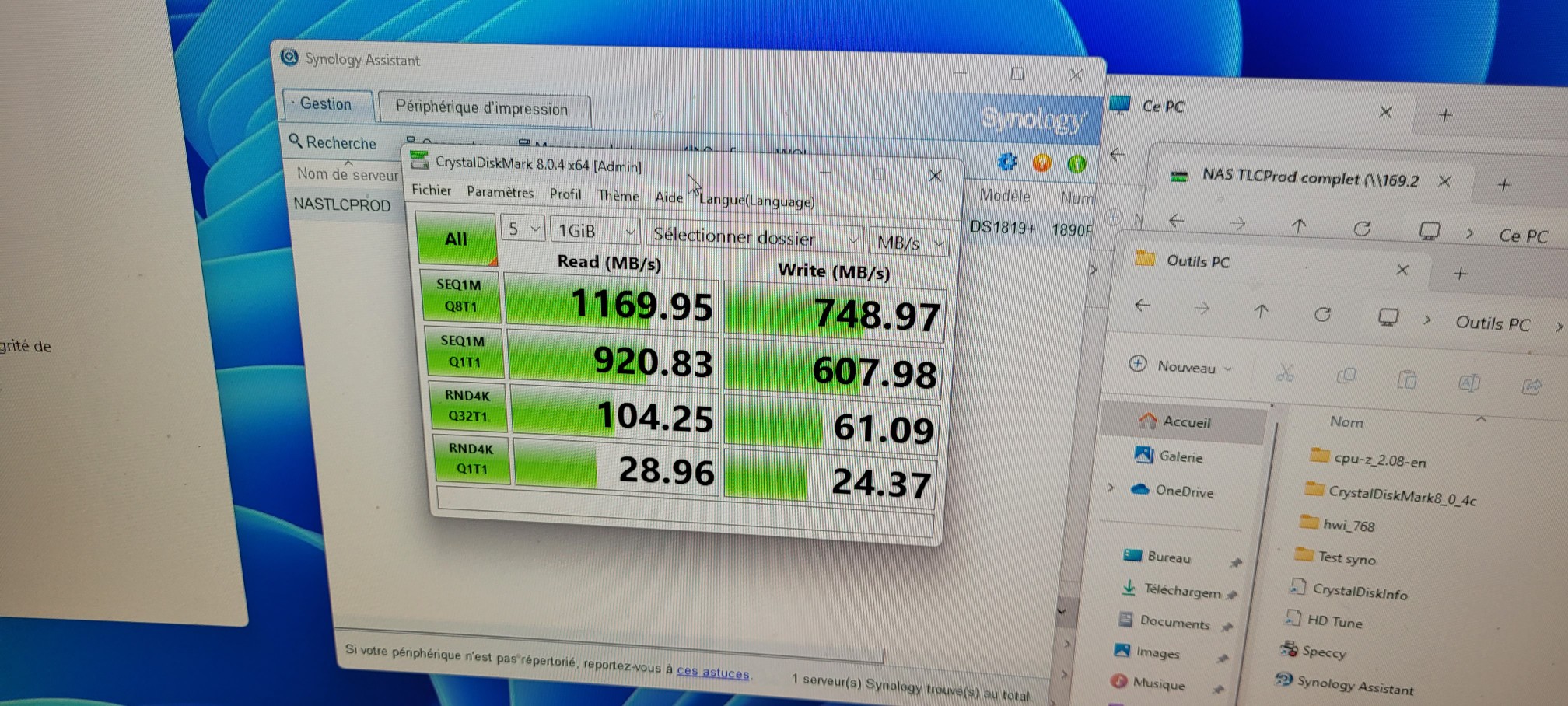Image resolution: width=1568 pixels, height=706 pixels.
Task: Go up one level in NAS TLCProd window
Action: point(1299,226)
